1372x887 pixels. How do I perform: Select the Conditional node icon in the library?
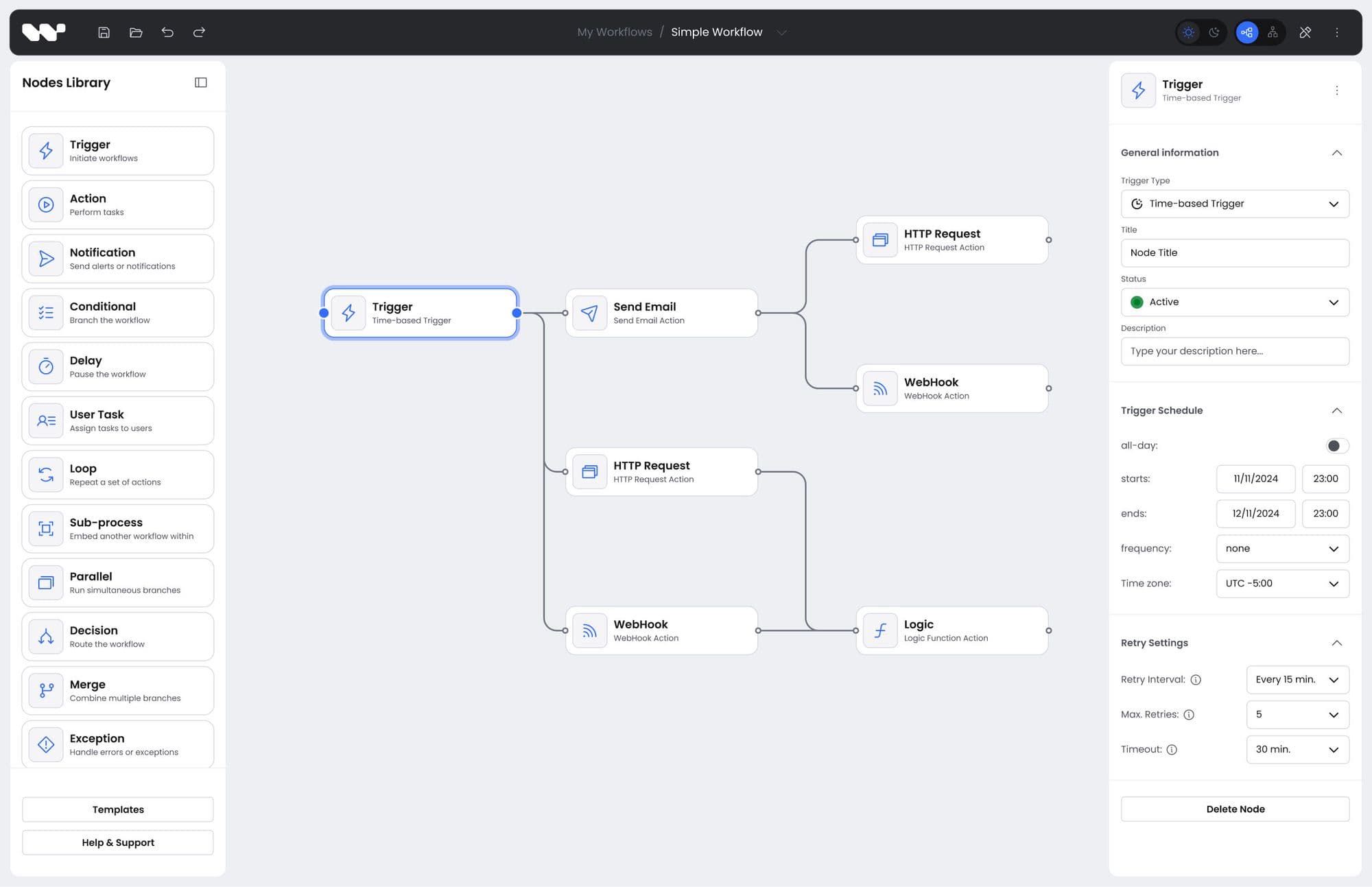click(45, 312)
